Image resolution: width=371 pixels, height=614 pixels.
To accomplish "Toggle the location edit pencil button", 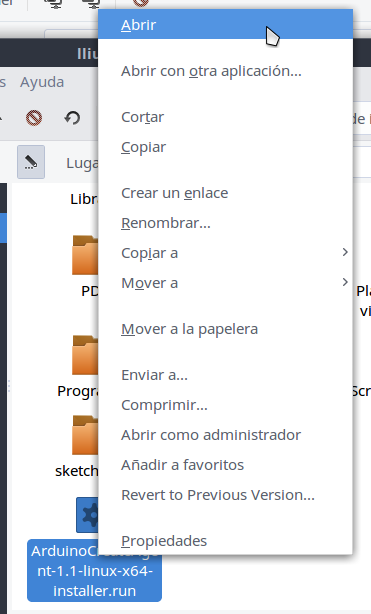I will 31,162.
